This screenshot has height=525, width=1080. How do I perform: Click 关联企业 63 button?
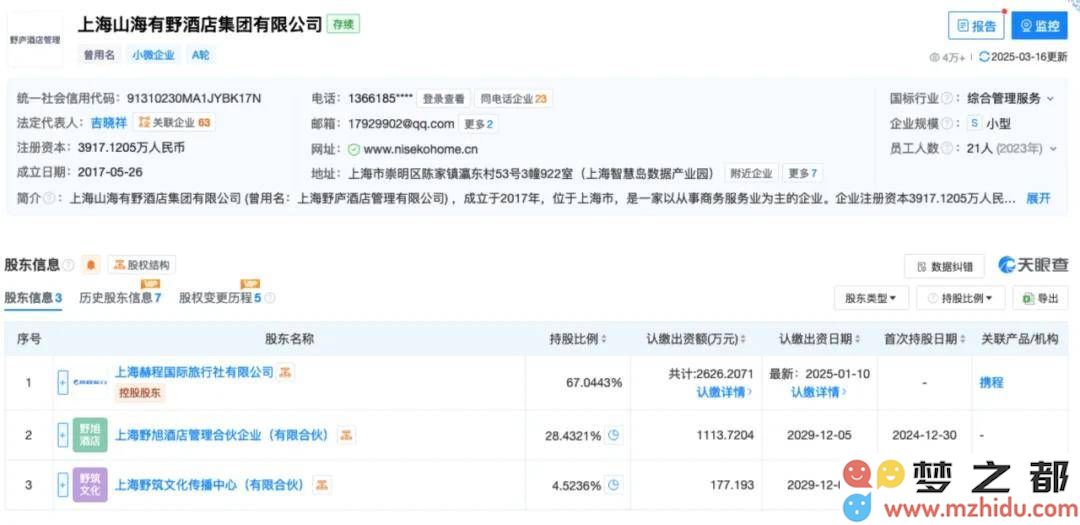pyautogui.click(x=174, y=123)
